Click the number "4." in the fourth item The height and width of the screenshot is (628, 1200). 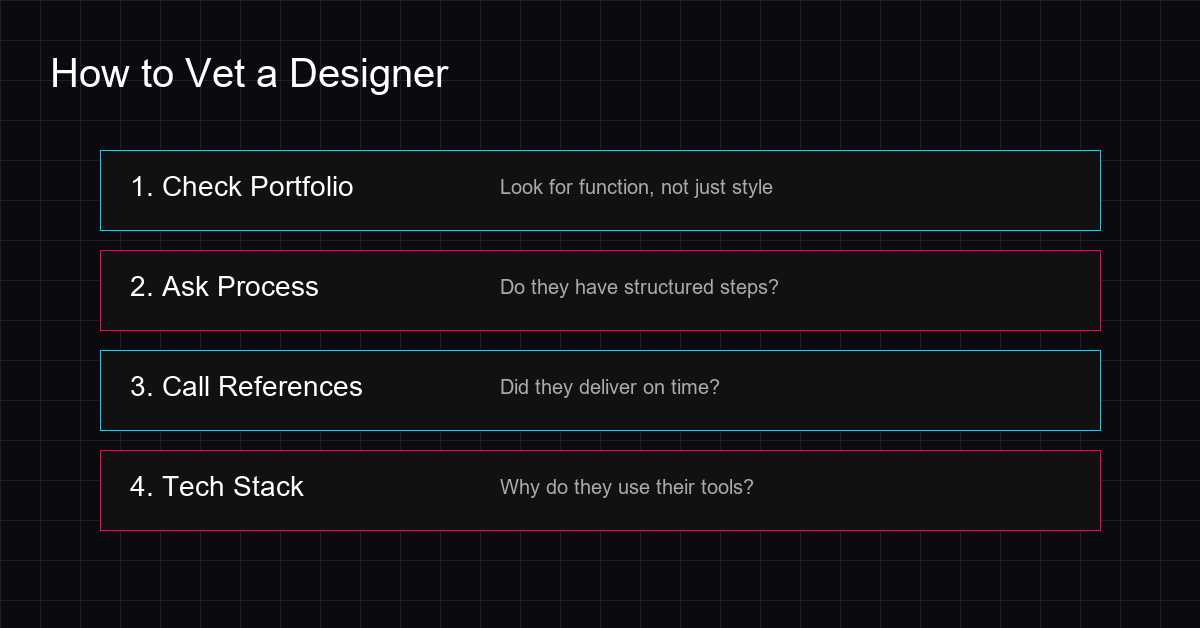[141, 487]
